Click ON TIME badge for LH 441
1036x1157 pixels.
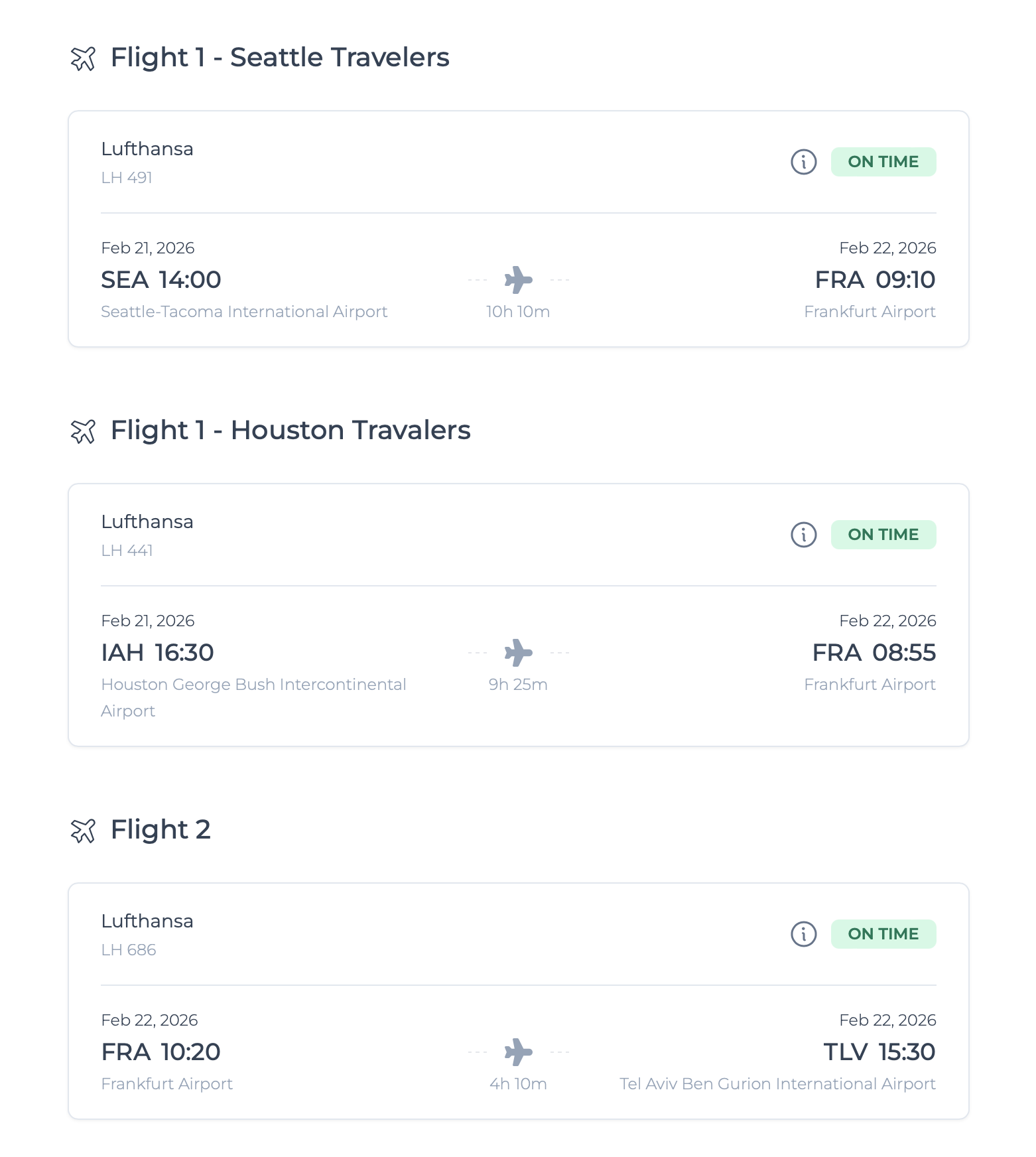pos(883,535)
